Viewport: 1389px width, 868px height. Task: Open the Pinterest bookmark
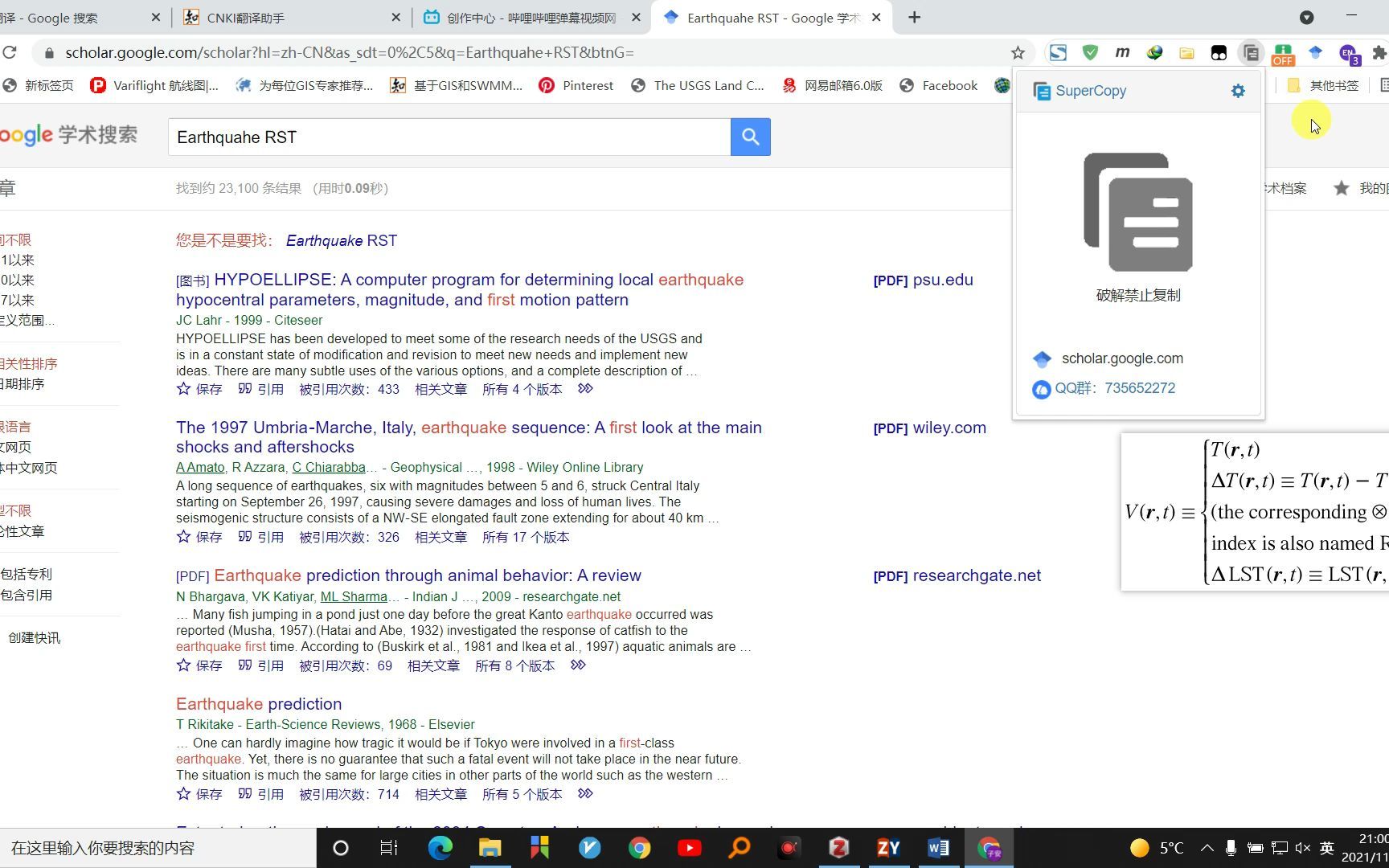(576, 85)
